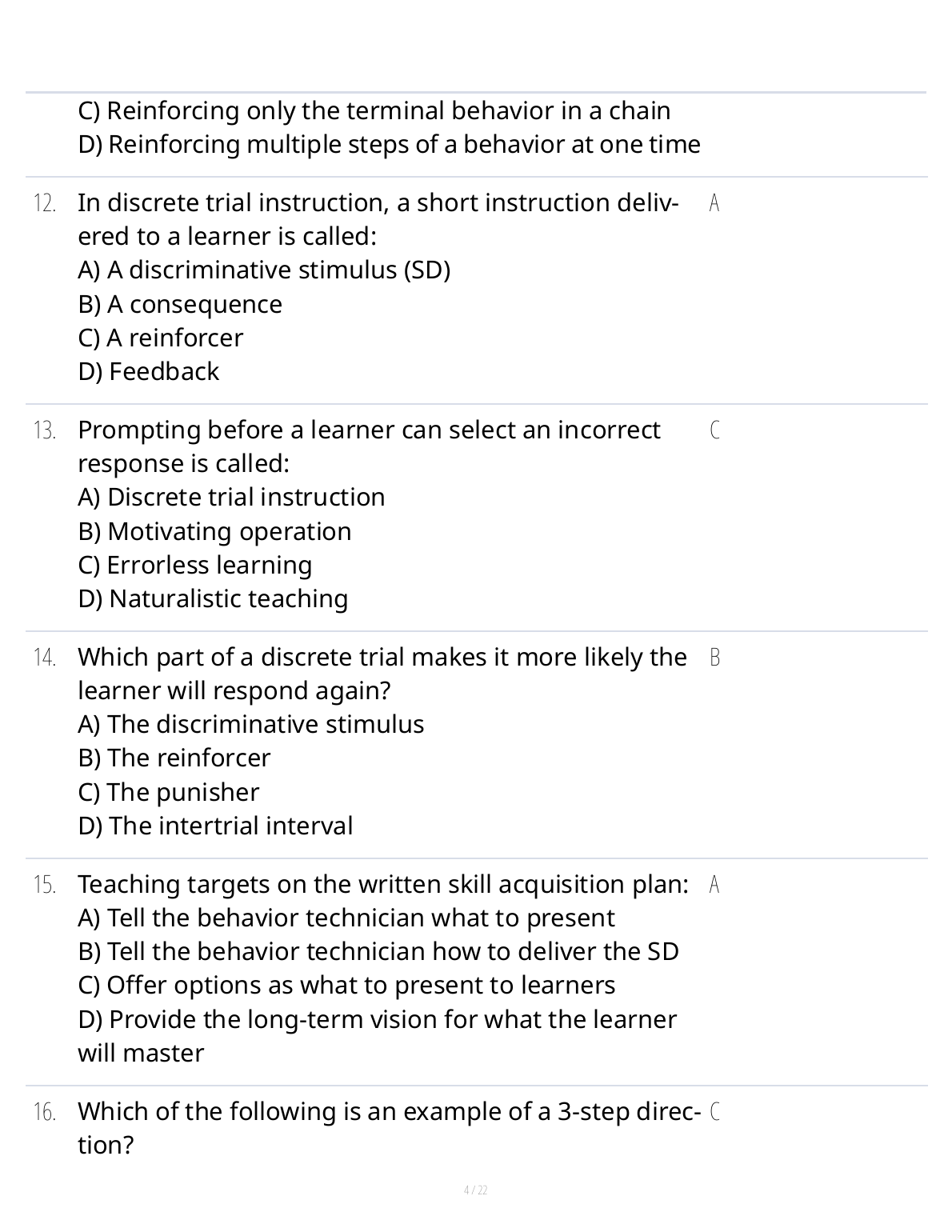The width and height of the screenshot is (952, 1232).
Task: Select option A) Discrete trial instruction
Action: pos(231,497)
